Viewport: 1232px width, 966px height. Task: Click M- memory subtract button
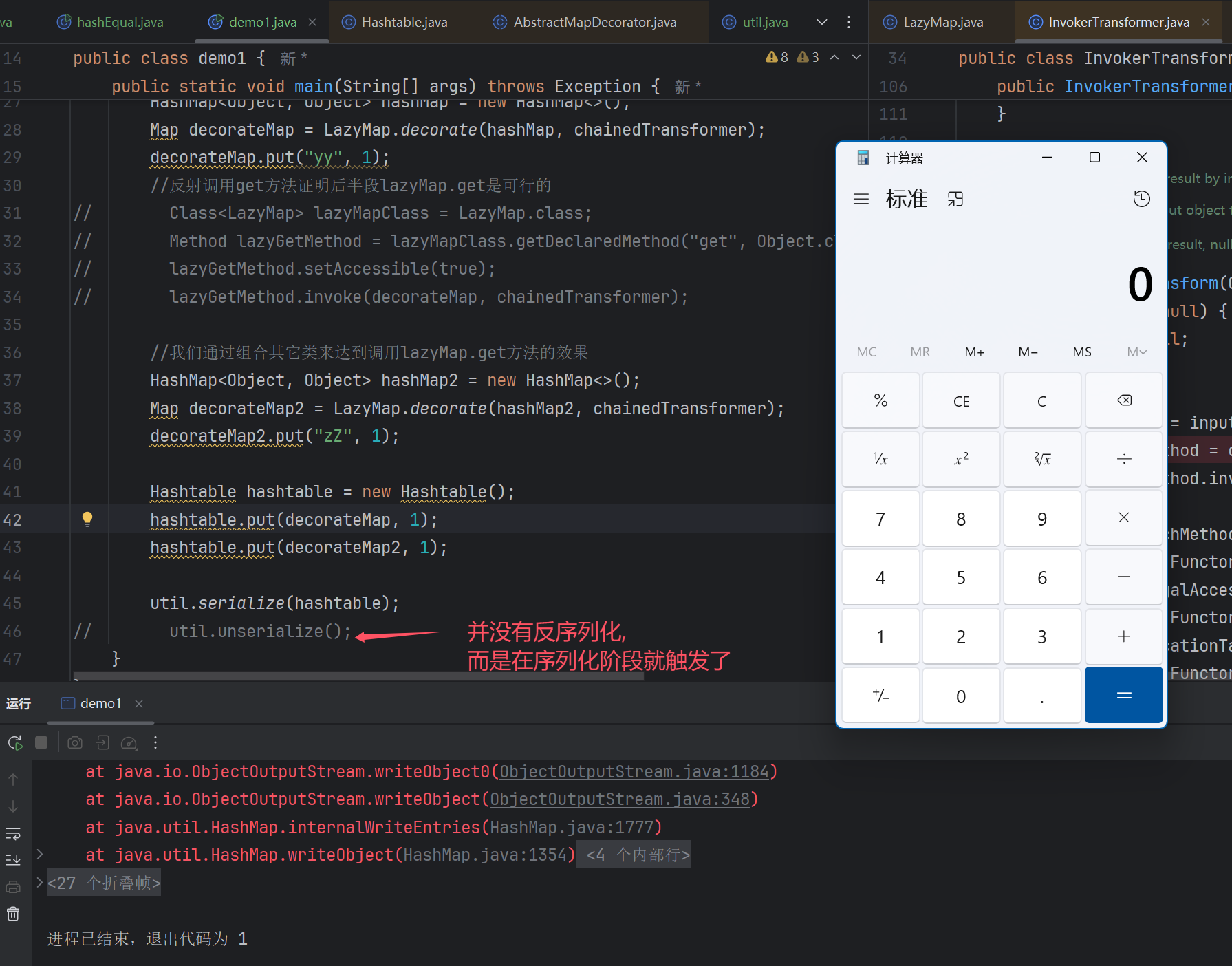pyautogui.click(x=1028, y=352)
